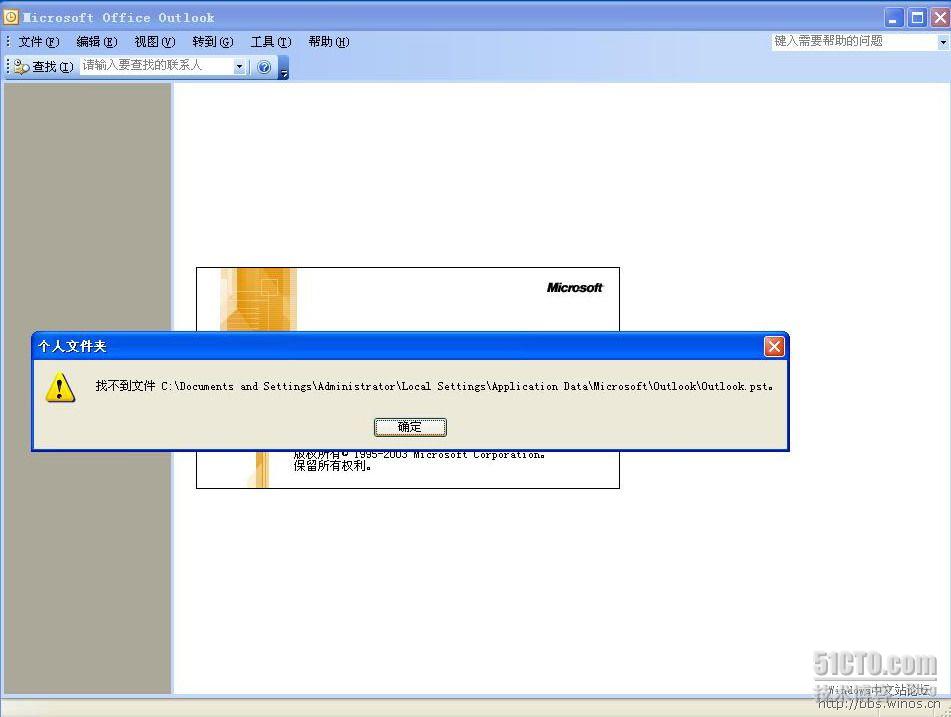Minimize the Outlook window
Viewport: 951px width, 717px height.
coord(893,18)
